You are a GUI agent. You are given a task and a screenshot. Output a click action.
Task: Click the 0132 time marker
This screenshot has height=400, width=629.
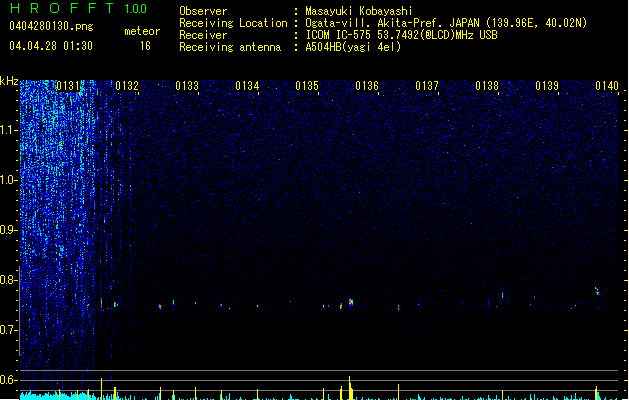(127, 86)
